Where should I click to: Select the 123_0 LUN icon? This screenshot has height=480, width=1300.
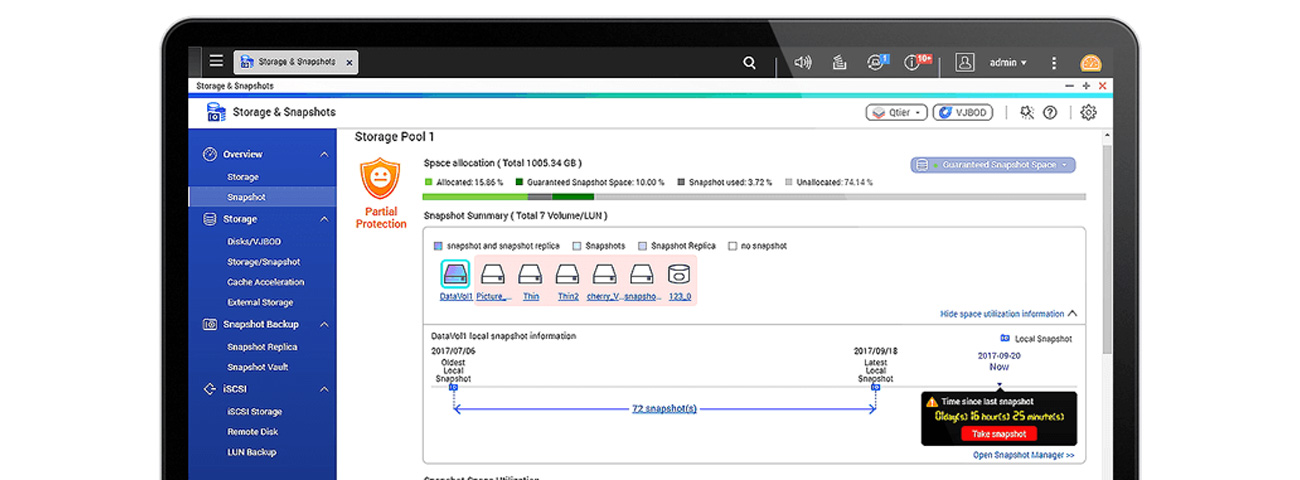tap(679, 274)
